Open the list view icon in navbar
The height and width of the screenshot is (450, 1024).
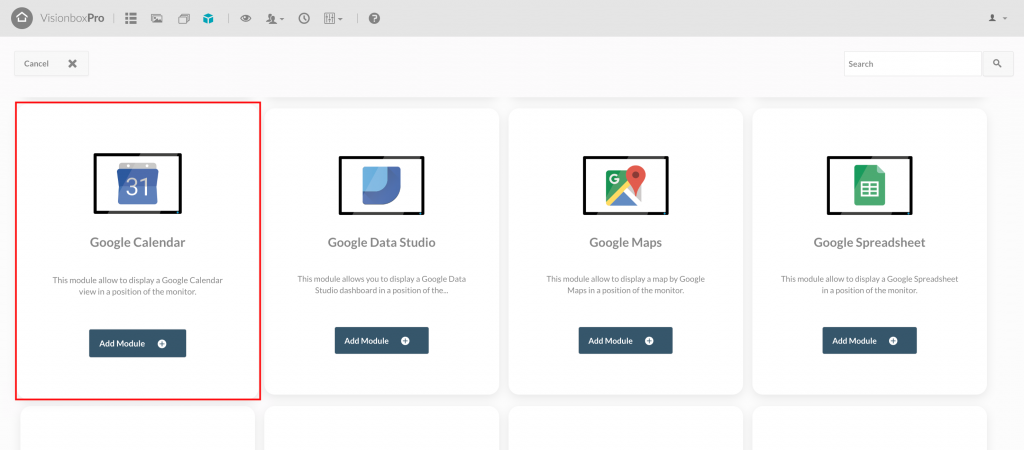(131, 18)
